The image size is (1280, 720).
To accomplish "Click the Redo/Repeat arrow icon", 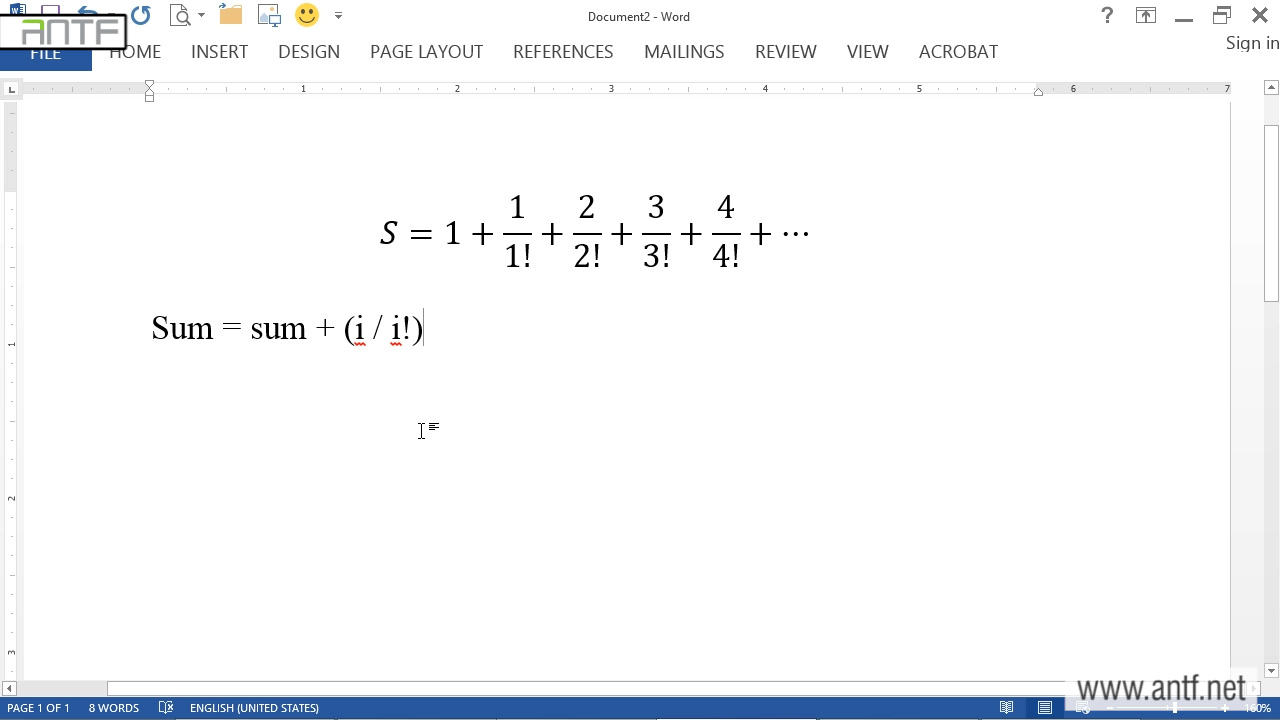I will 141,15.
